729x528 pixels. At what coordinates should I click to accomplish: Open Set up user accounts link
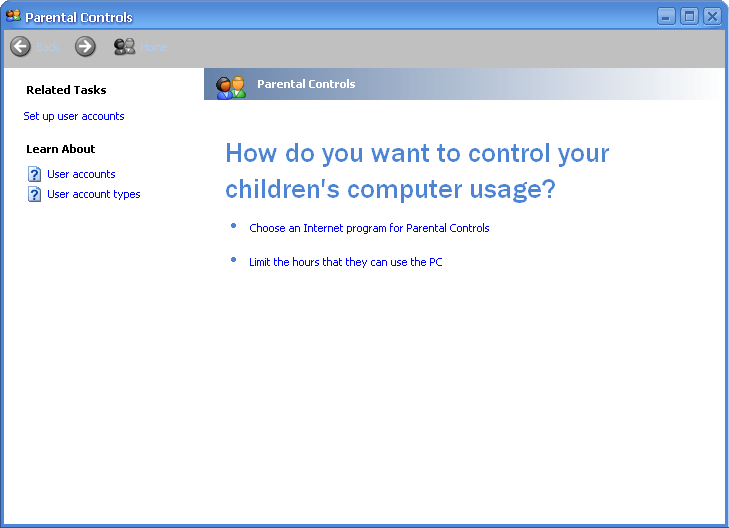click(x=74, y=116)
